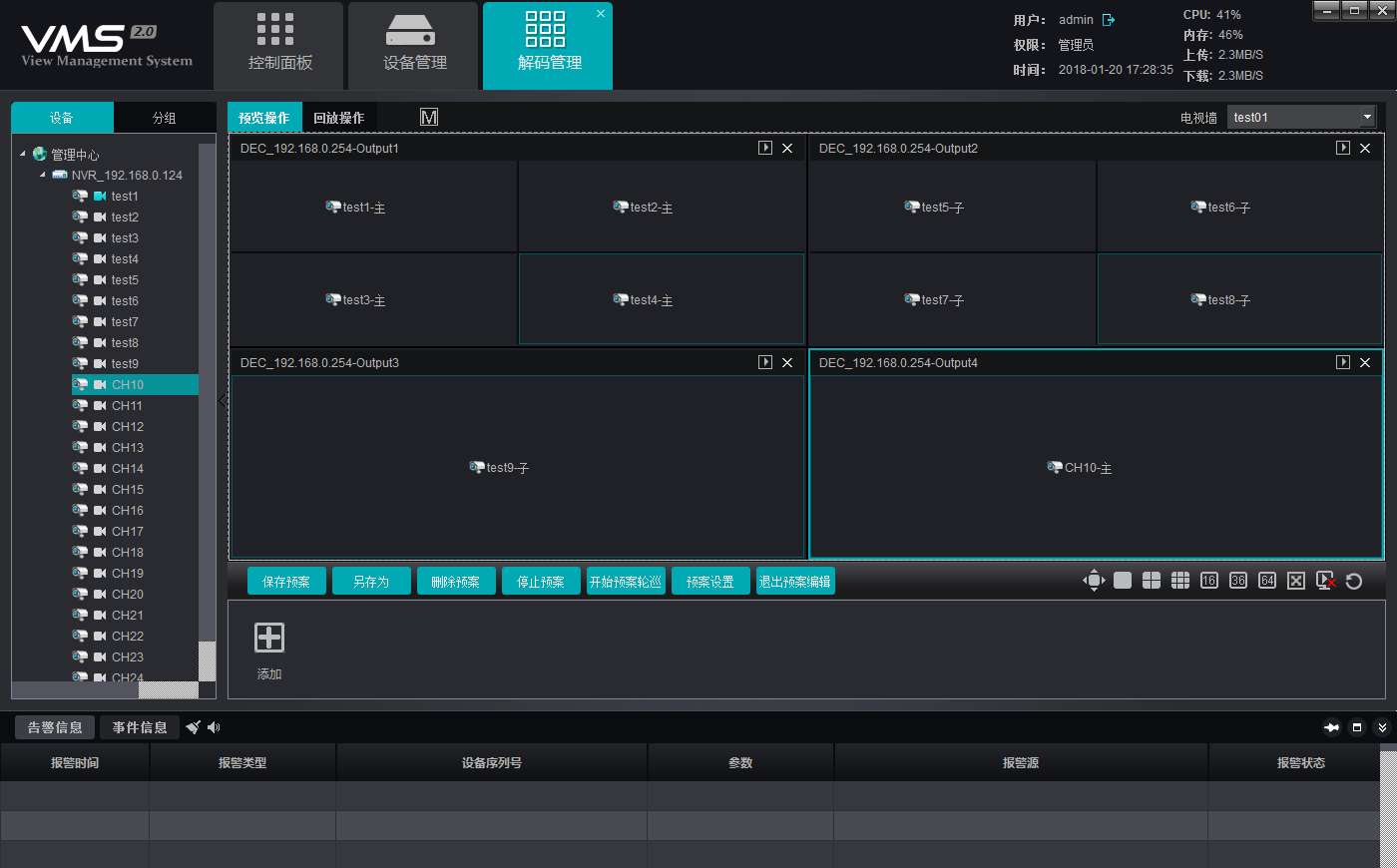This screenshot has height=868, width=1397.
Task: Toggle the alarm sound speaker icon
Action: [x=214, y=727]
